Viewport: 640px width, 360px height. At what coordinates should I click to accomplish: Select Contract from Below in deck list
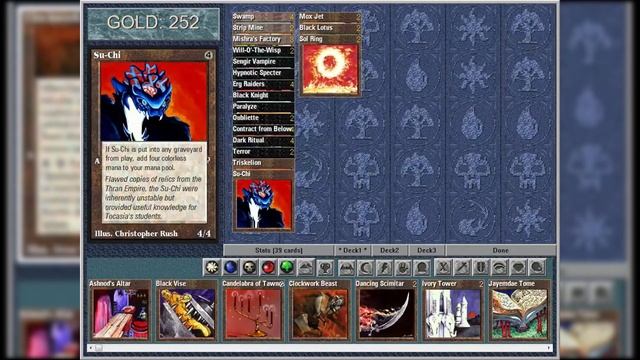point(263,129)
